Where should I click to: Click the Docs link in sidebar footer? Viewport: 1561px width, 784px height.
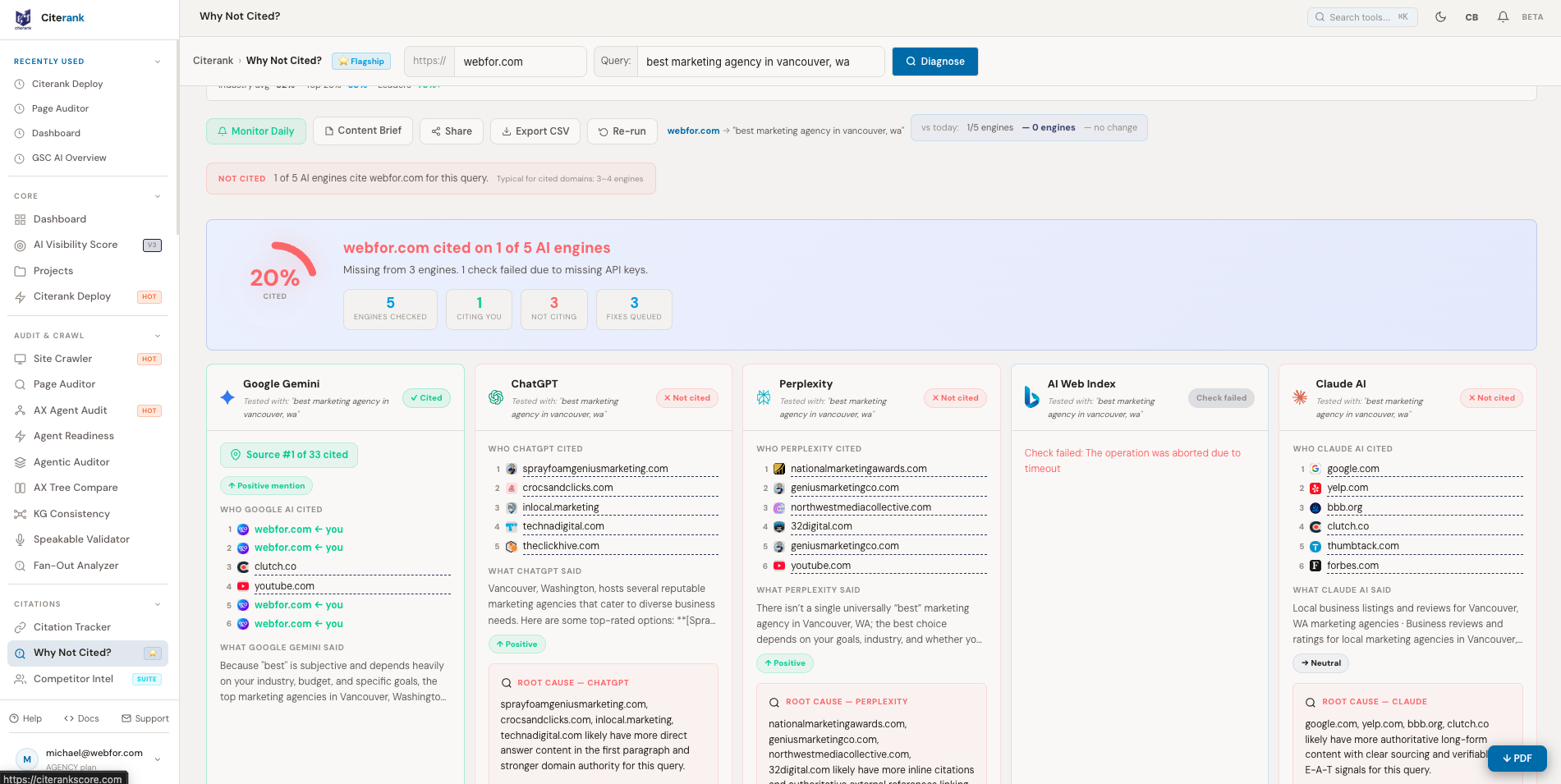(81, 718)
